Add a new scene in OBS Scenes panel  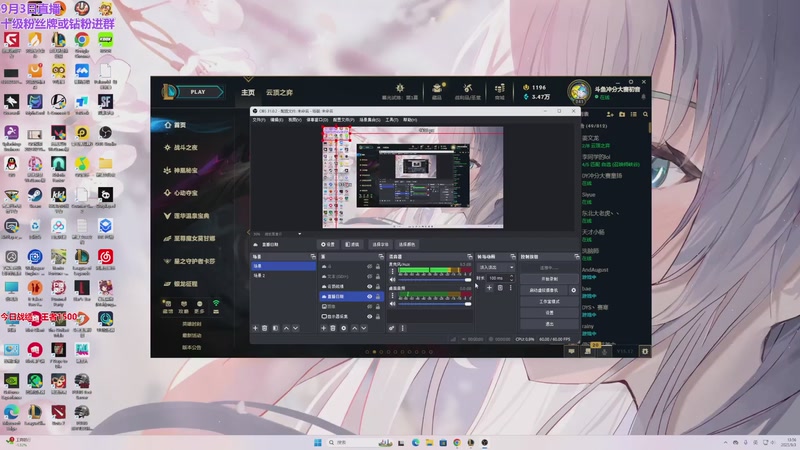(x=255, y=328)
